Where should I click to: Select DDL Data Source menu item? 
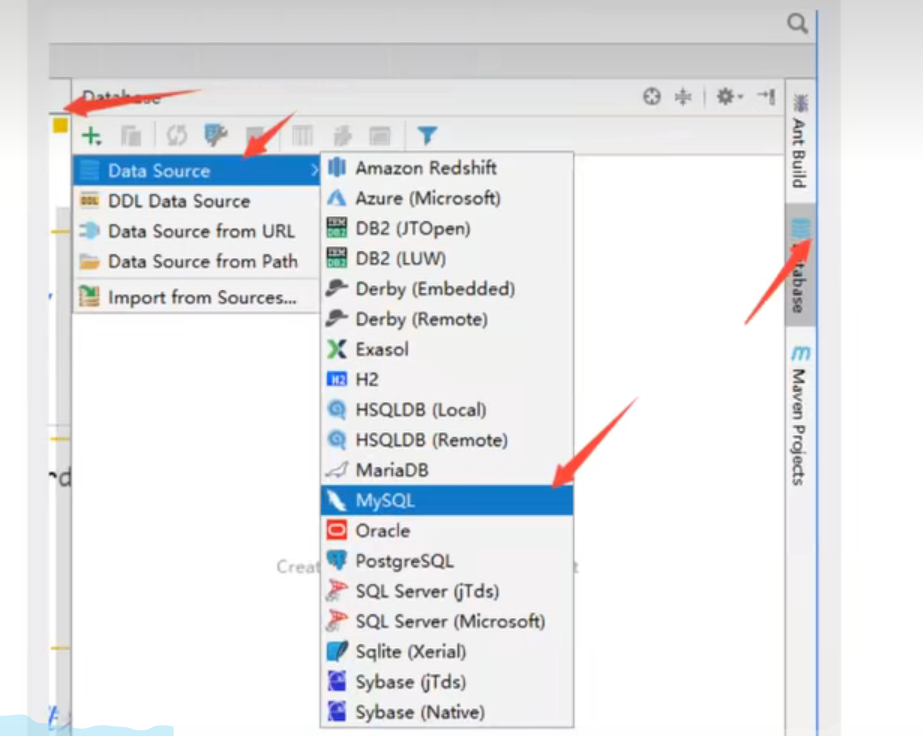(x=197, y=201)
